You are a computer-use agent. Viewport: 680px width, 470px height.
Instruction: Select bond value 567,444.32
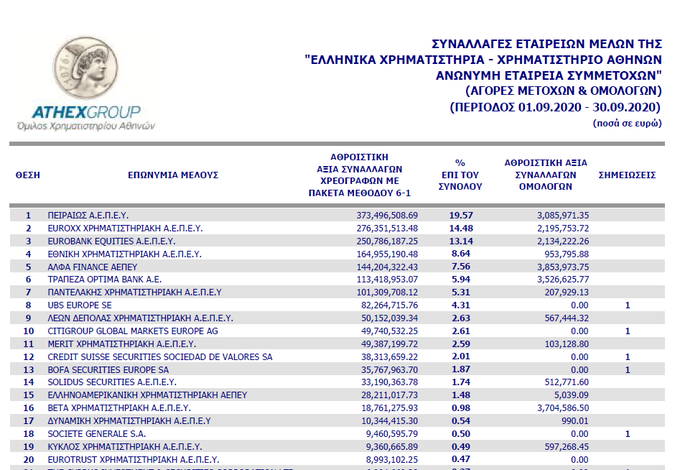567,318
